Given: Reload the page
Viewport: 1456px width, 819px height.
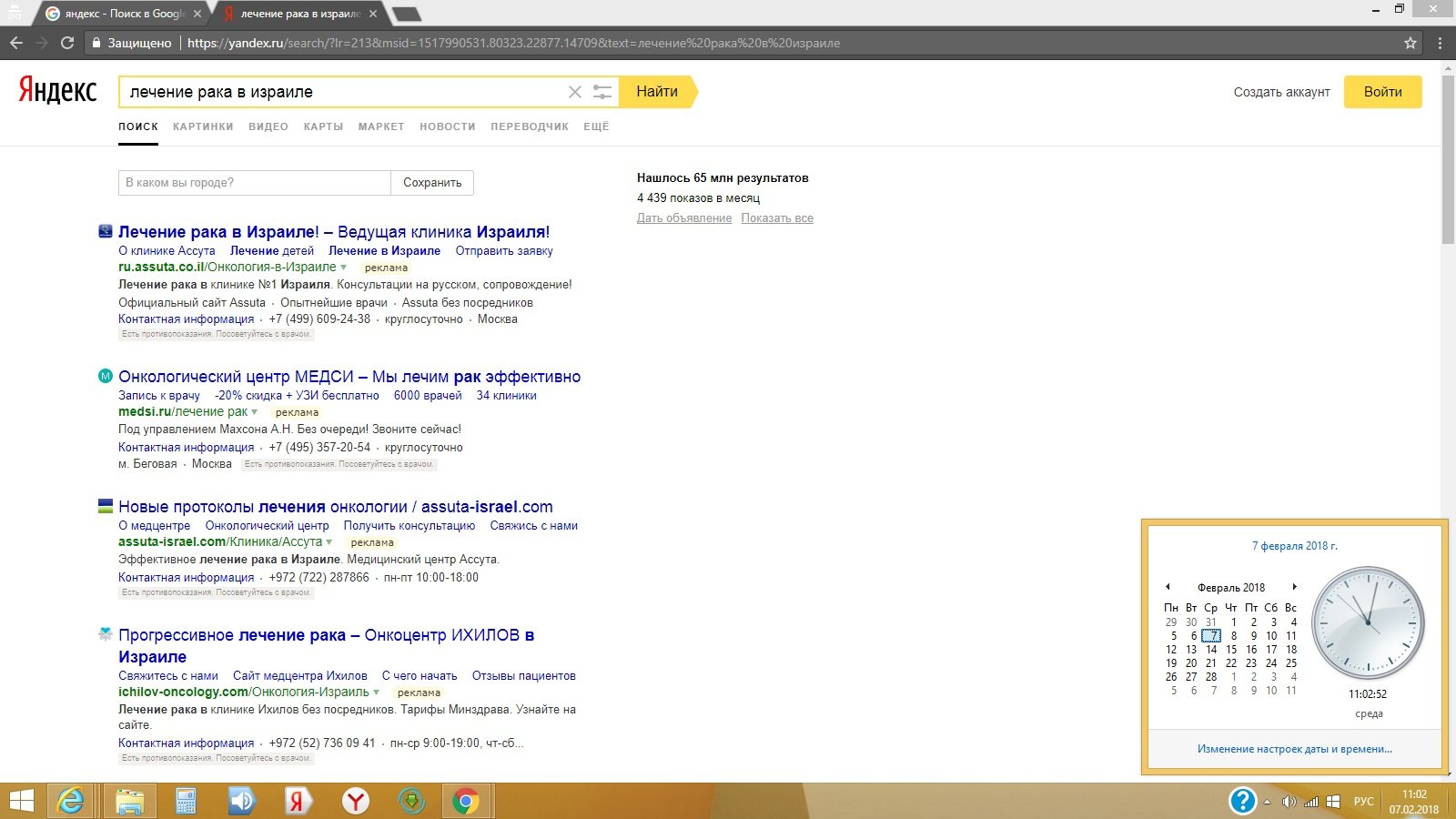Looking at the screenshot, I should (67, 43).
